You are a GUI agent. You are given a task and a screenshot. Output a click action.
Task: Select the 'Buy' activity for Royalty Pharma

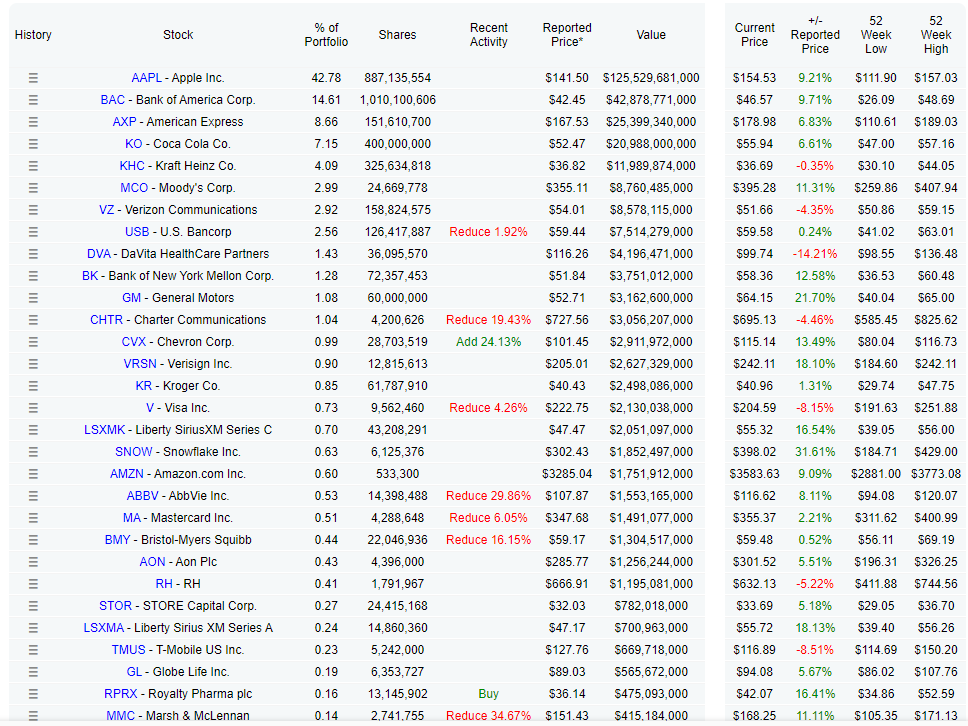(488, 694)
